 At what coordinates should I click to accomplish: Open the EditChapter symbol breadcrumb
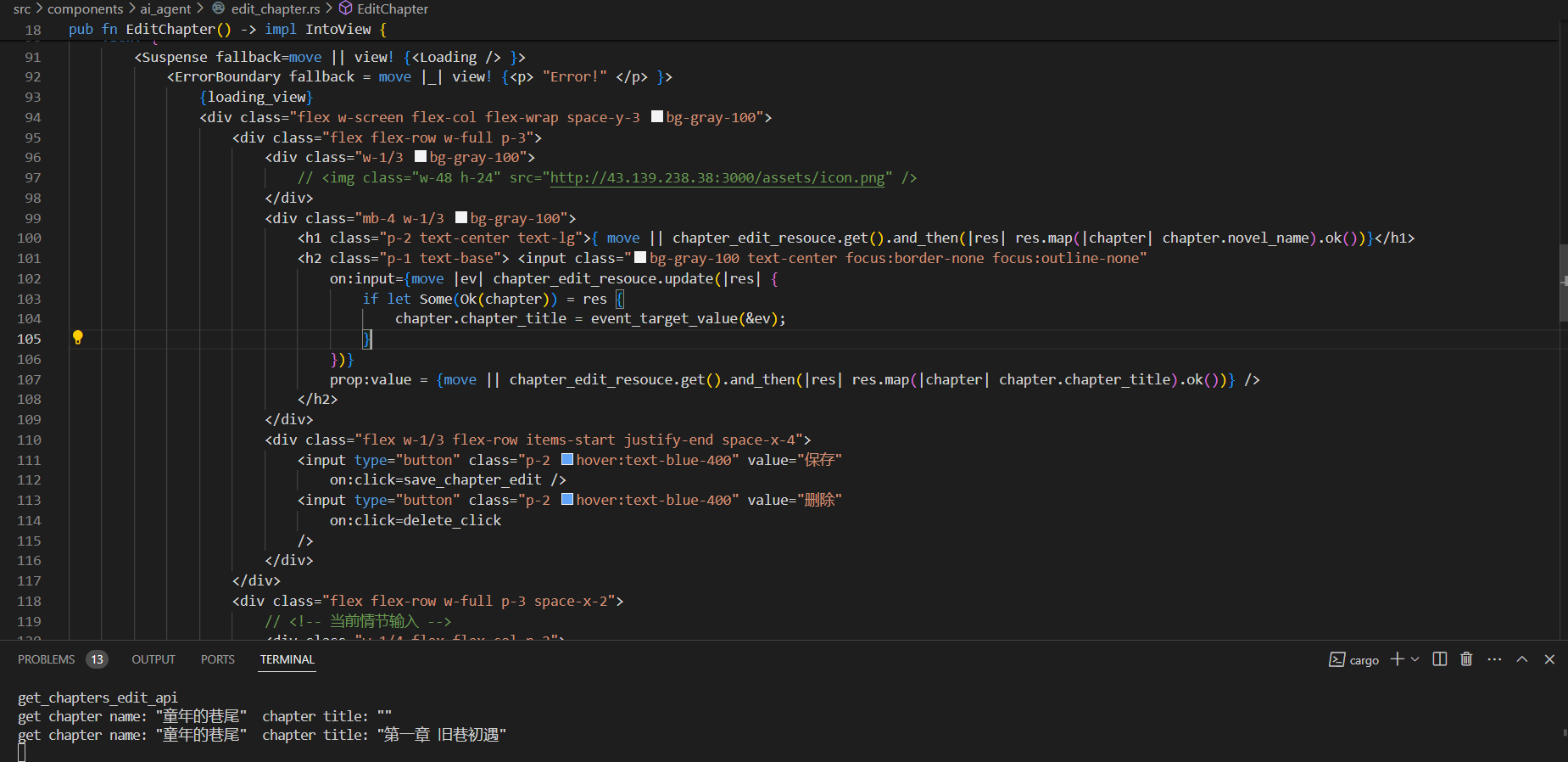393,8
